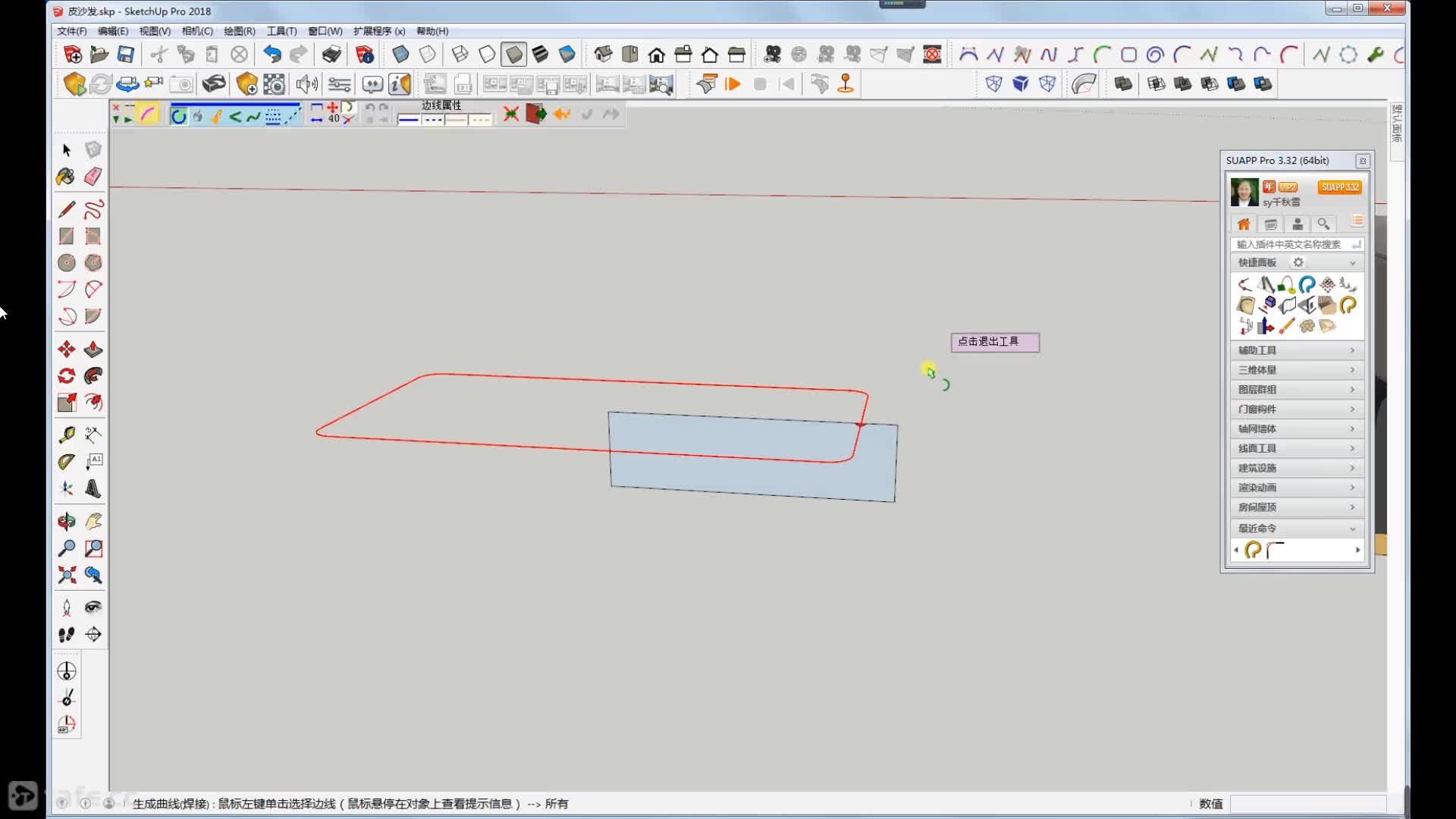Expand the 建筑设施 section
Image resolution: width=1456 pixels, height=819 pixels.
pos(1297,468)
